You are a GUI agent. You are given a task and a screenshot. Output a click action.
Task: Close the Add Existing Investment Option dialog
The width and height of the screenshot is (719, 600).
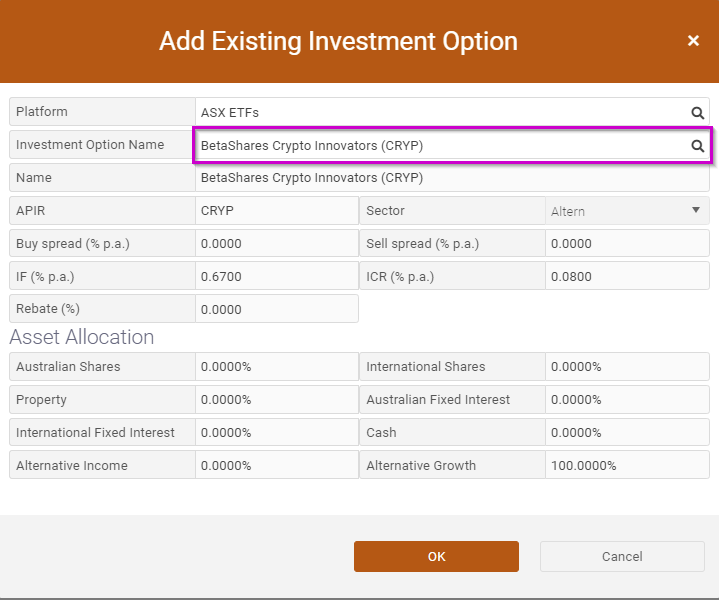(x=693, y=41)
